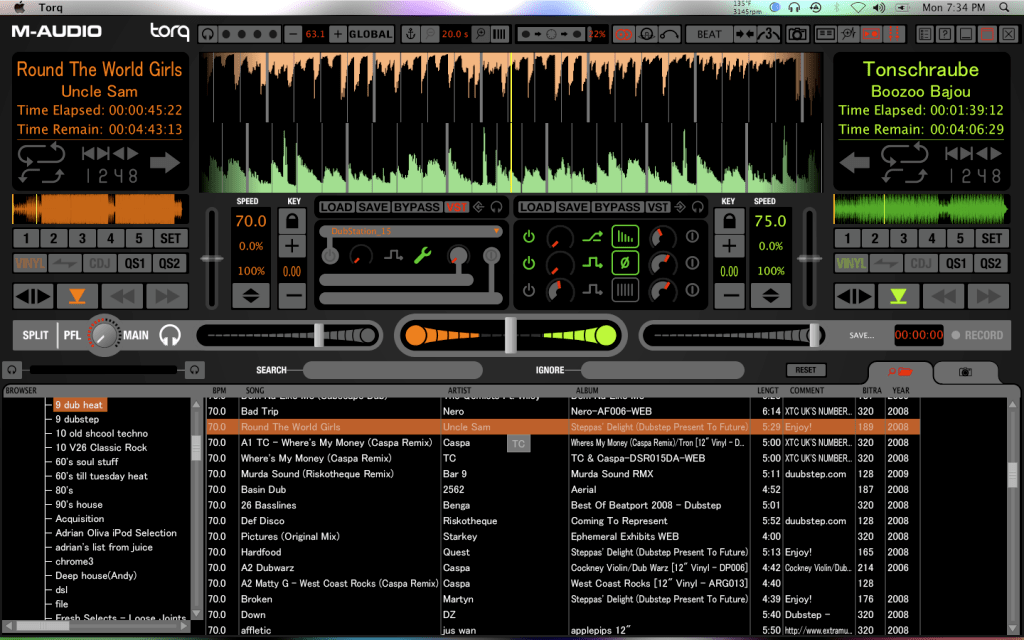Decrease global tempo with the minus button
This screenshot has height=640, width=1024.
(x=293, y=34)
